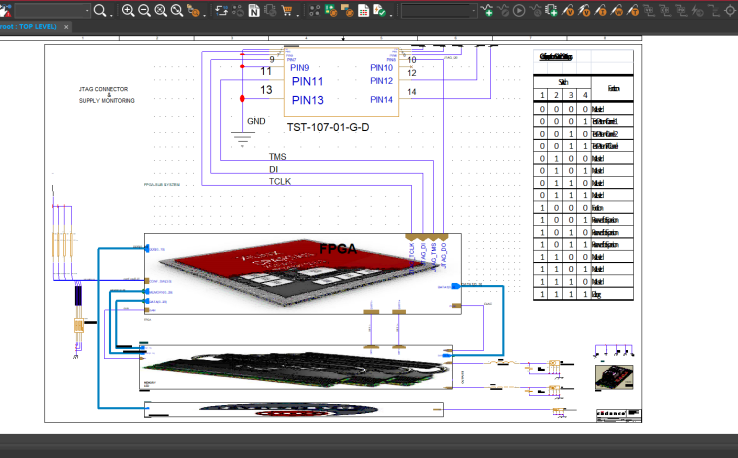Click the DI net label
Viewport: 738px width, 458px height.
(x=273, y=169)
